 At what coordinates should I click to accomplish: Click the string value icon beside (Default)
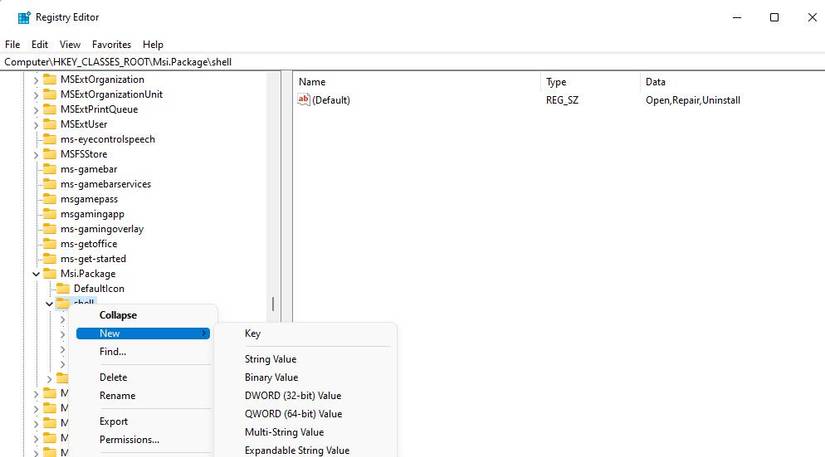coord(304,99)
